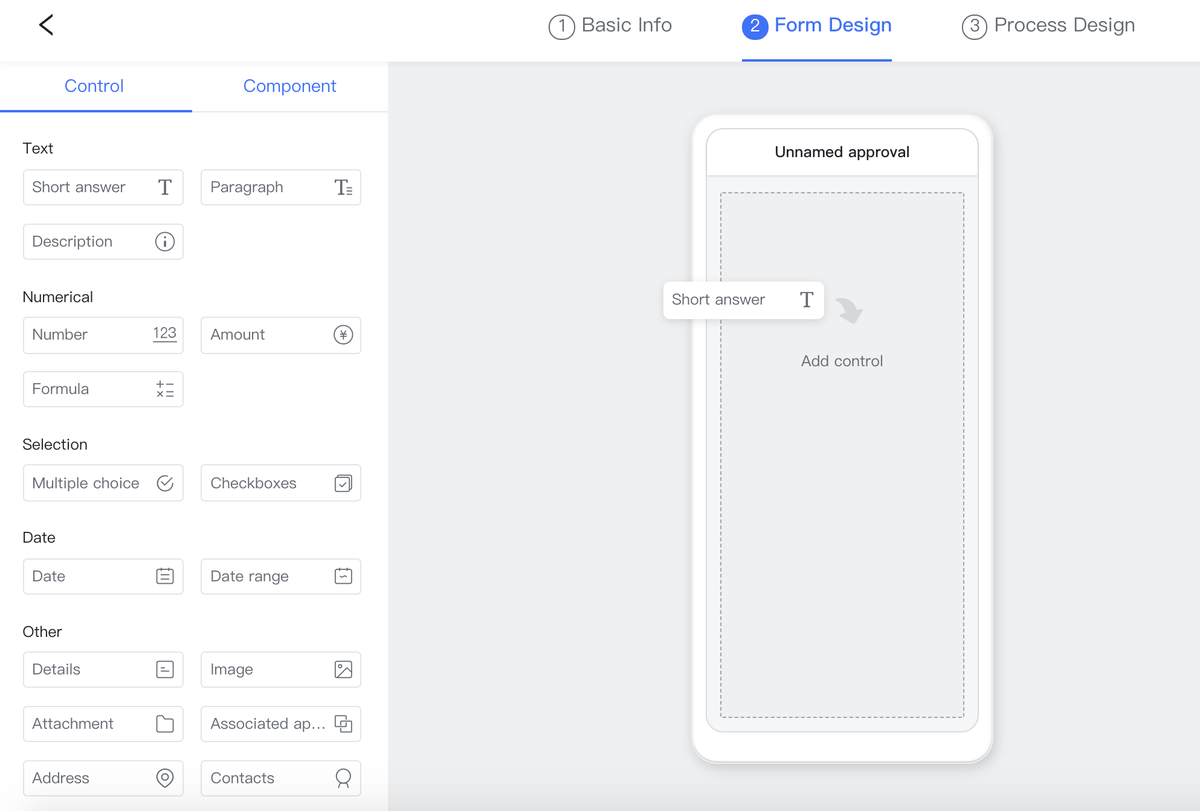The image size is (1200, 811).
Task: Select the Checkboxes control icon
Action: 343,483
